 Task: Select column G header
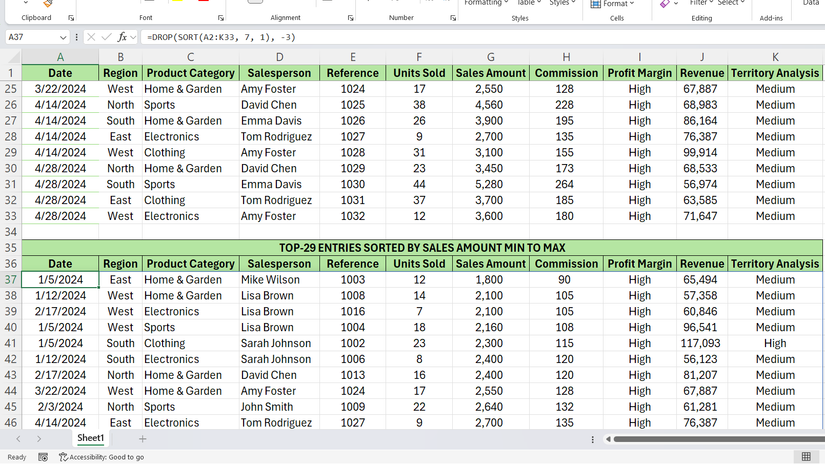coord(490,57)
